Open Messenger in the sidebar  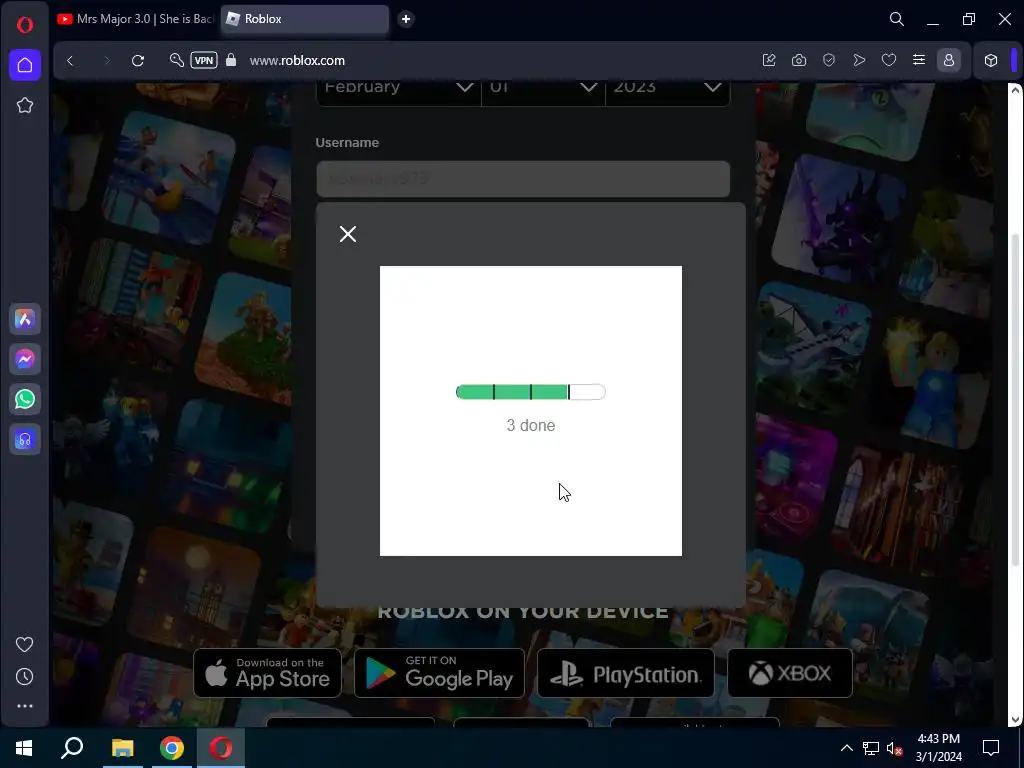[25, 359]
